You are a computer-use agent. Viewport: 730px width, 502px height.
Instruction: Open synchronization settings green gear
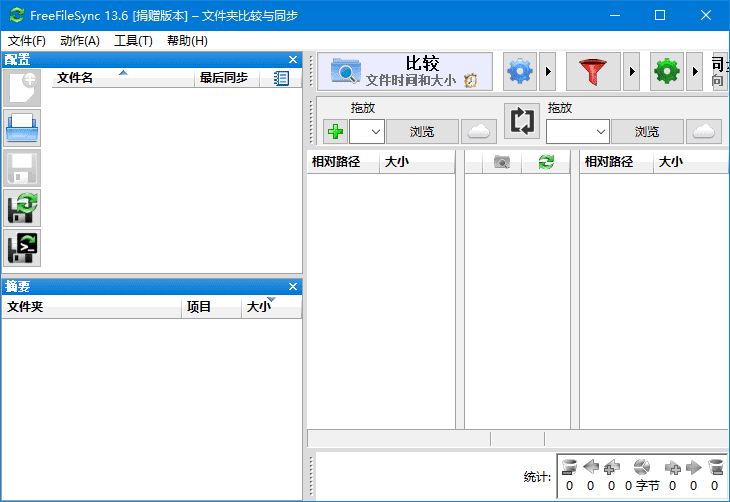pos(667,72)
